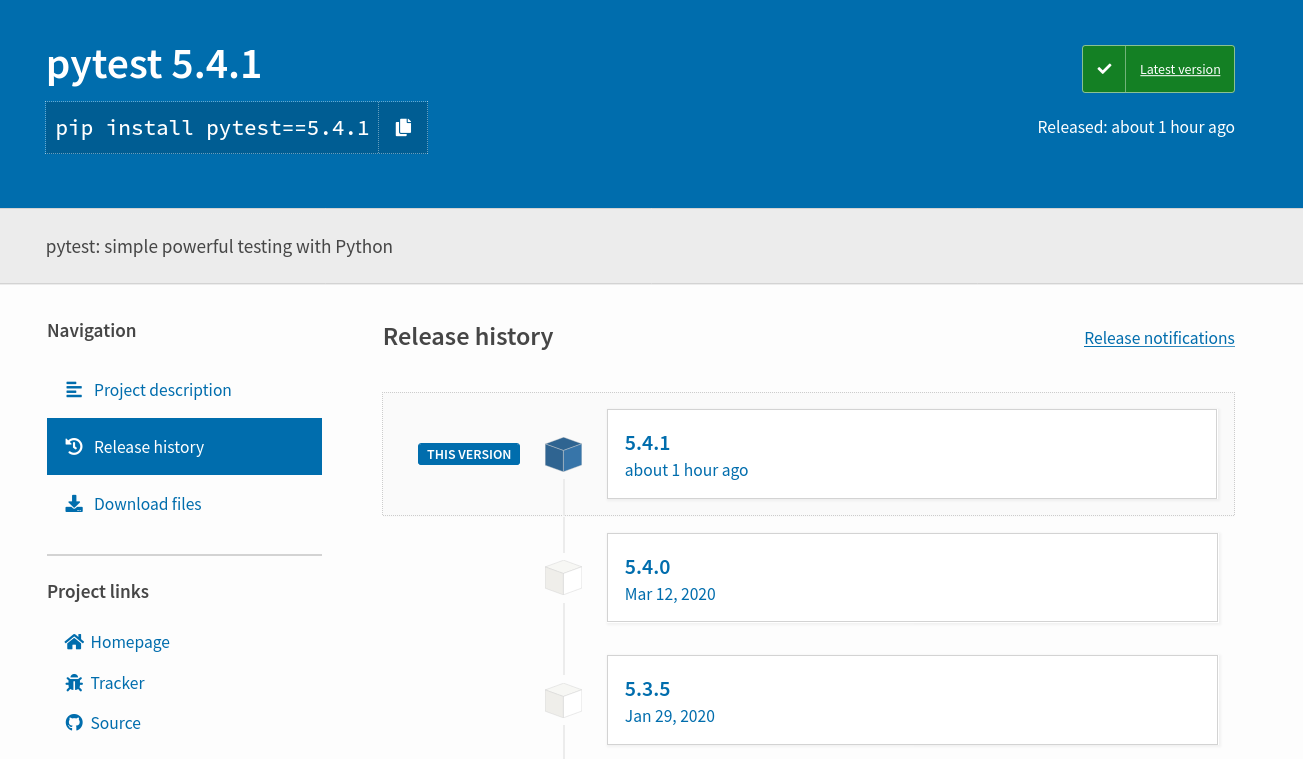Open the Project description tab
Viewport: 1303px width, 759px height.
click(184, 390)
